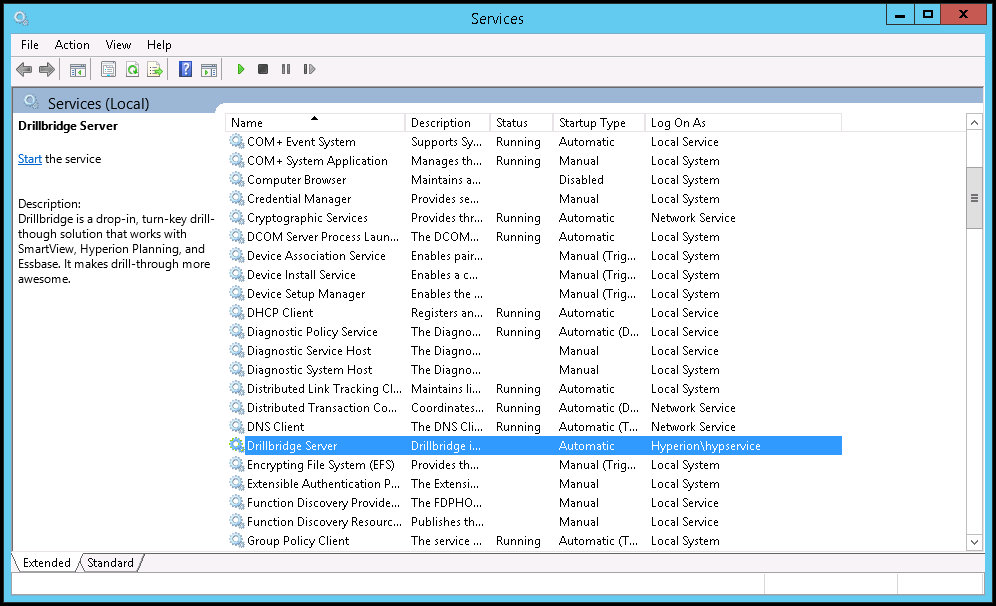Select Diagnostic Service Host row
Screen dimensions: 996x606
309,351
